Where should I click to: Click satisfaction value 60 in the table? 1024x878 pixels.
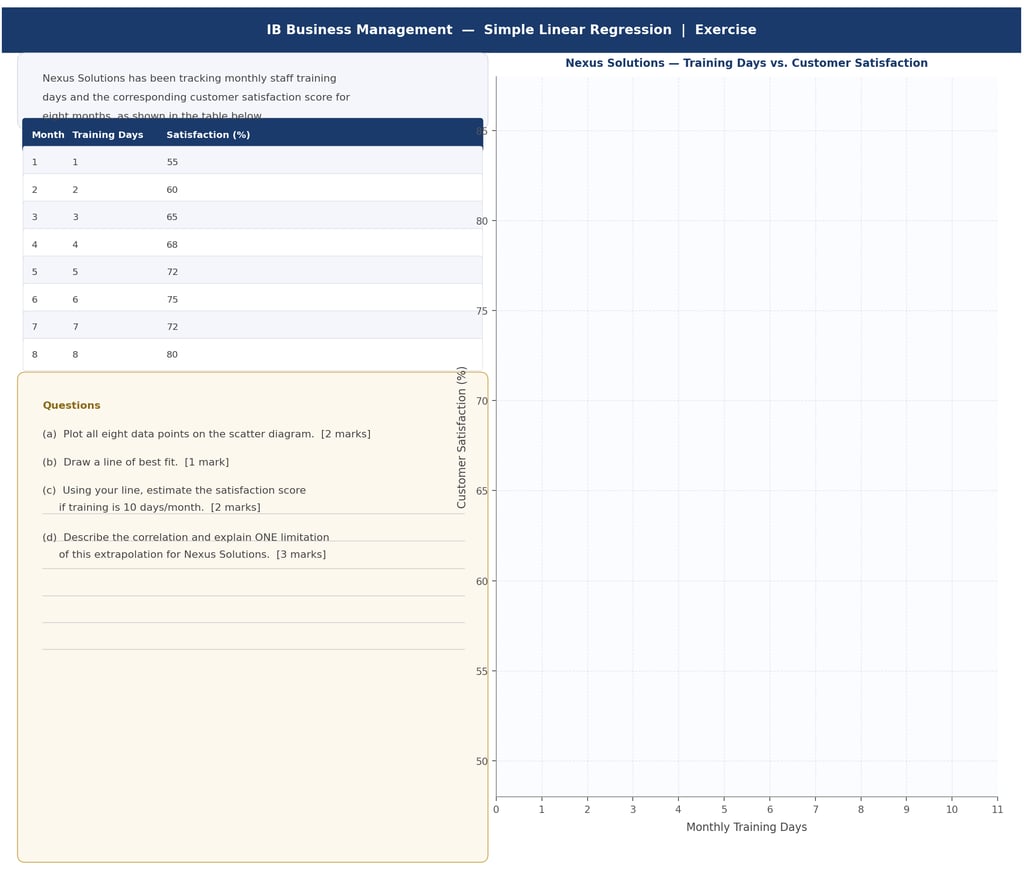[x=172, y=189]
